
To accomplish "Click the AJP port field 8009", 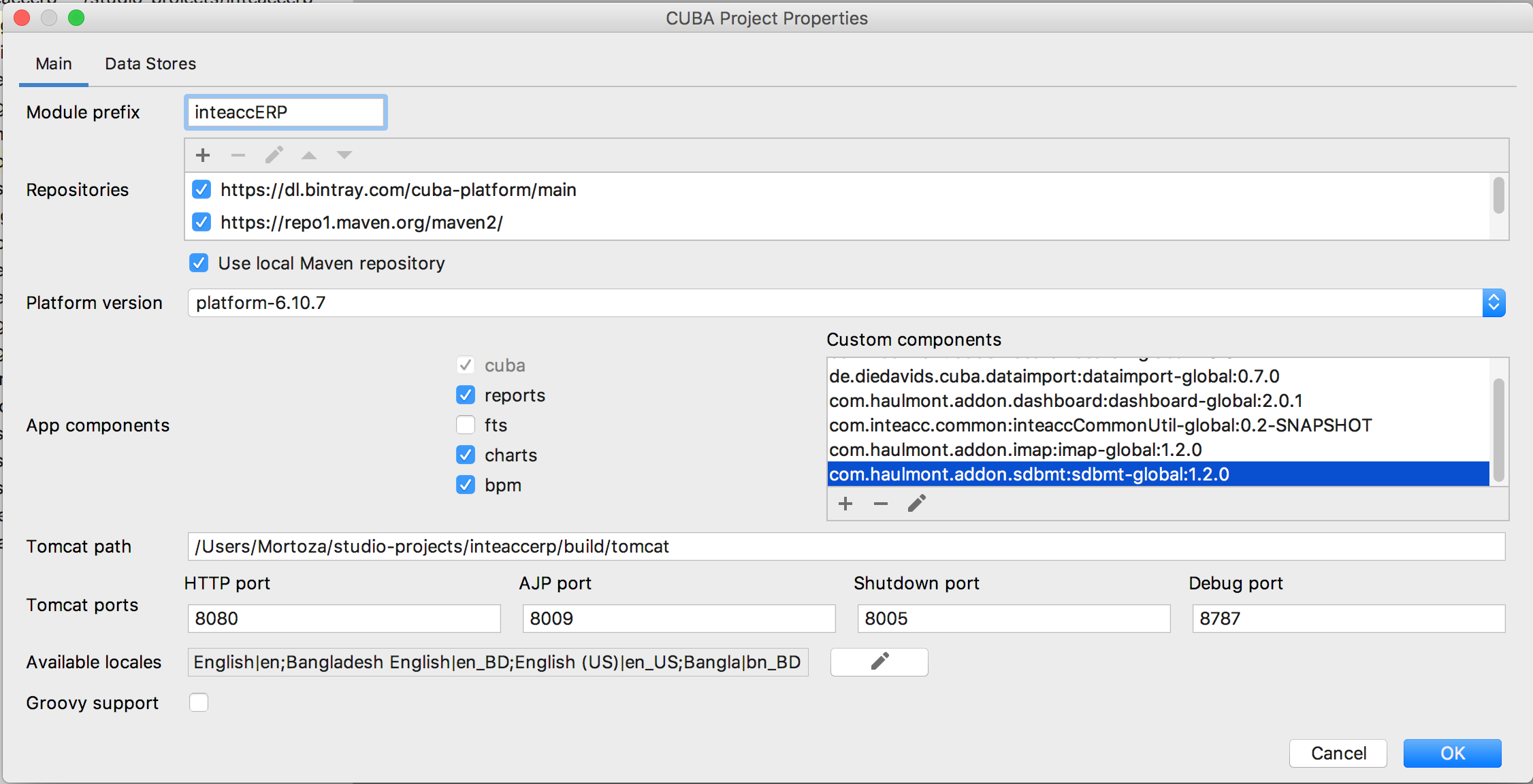I will click(679, 619).
